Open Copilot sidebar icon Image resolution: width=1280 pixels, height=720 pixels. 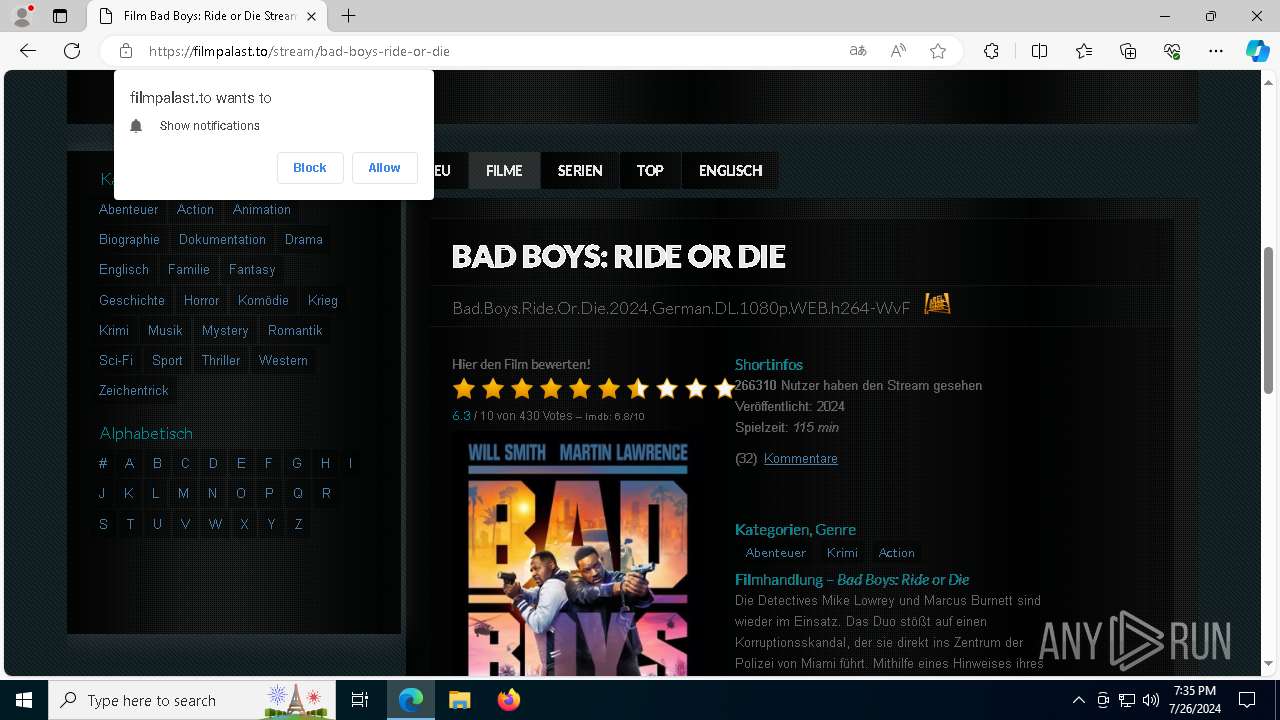[1257, 51]
